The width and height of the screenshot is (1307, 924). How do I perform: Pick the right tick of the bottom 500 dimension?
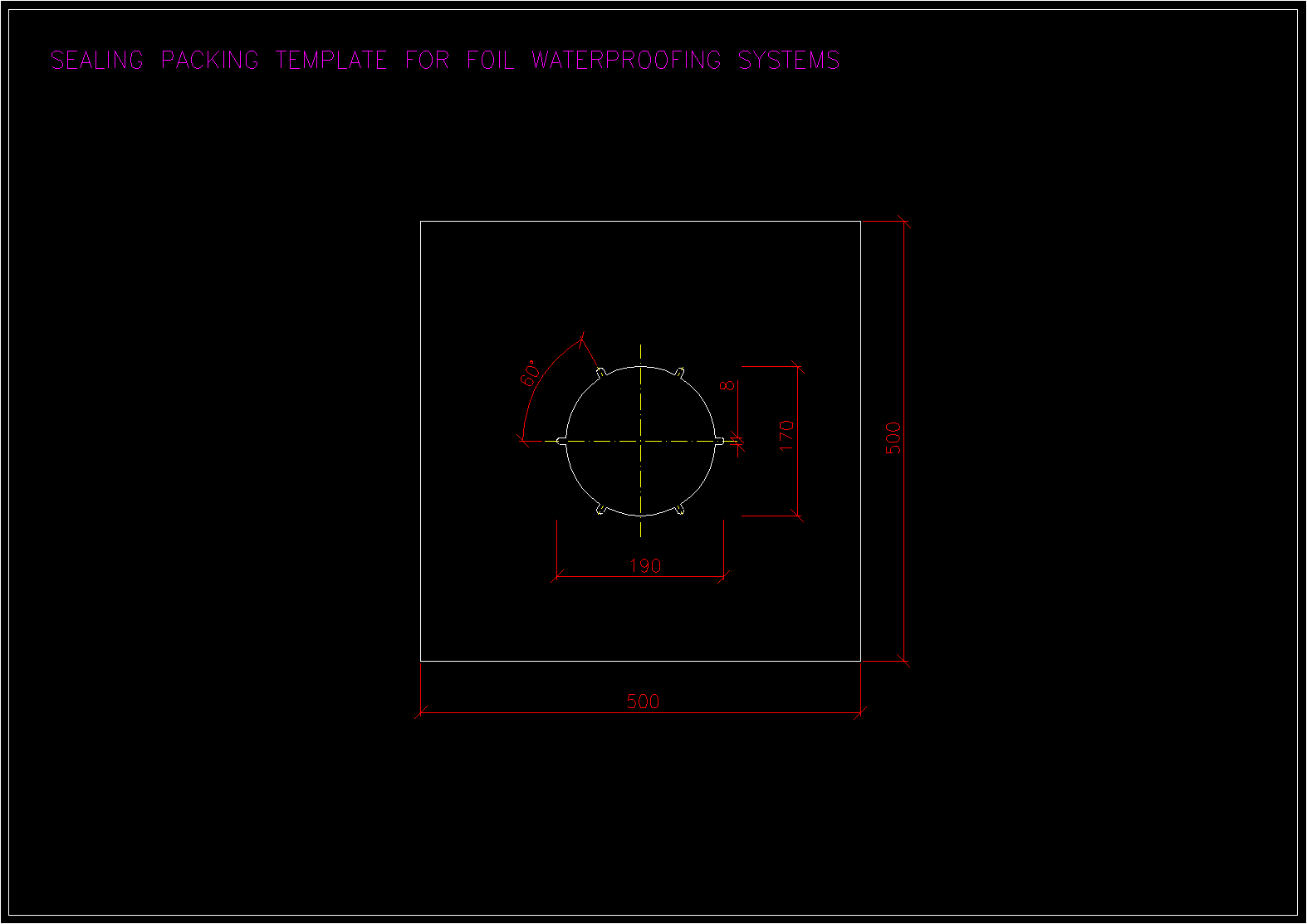coord(860,712)
